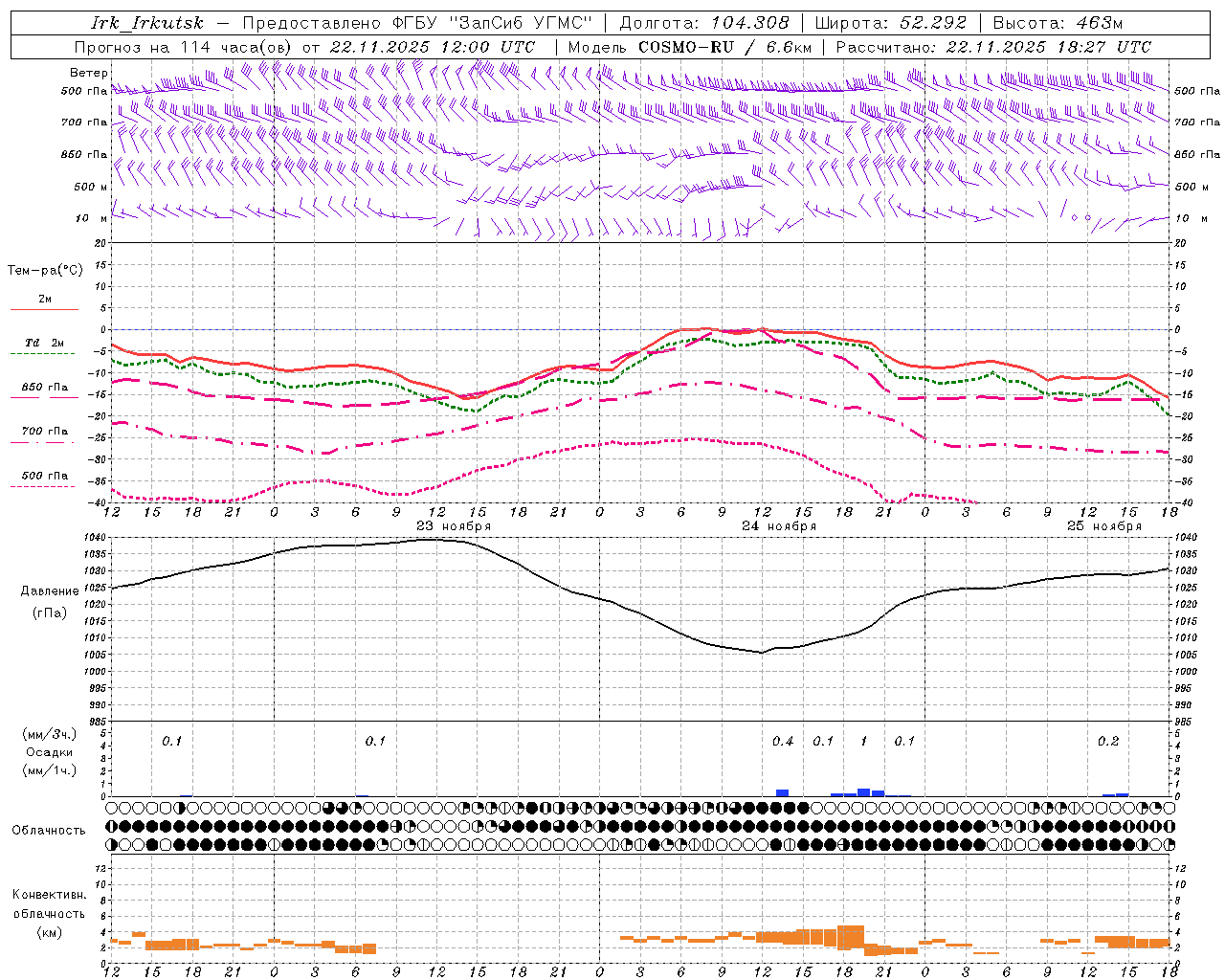Click the "Модель COSMO-RU / 6.6км" text
This screenshot has height=980, width=1225.
[x=690, y=47]
